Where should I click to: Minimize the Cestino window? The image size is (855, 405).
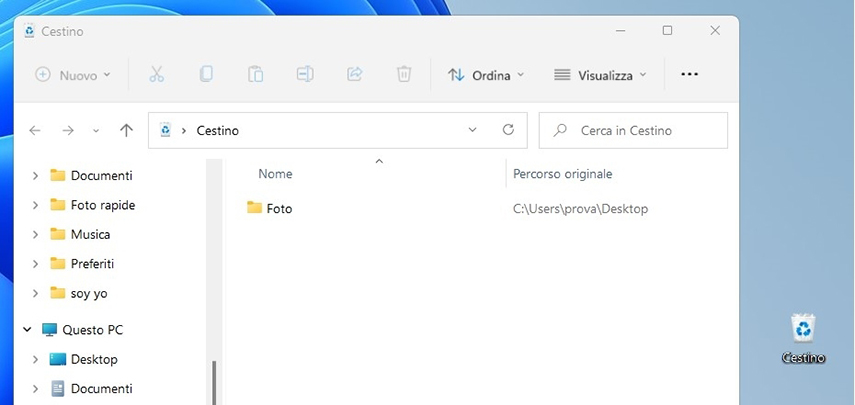[621, 31]
